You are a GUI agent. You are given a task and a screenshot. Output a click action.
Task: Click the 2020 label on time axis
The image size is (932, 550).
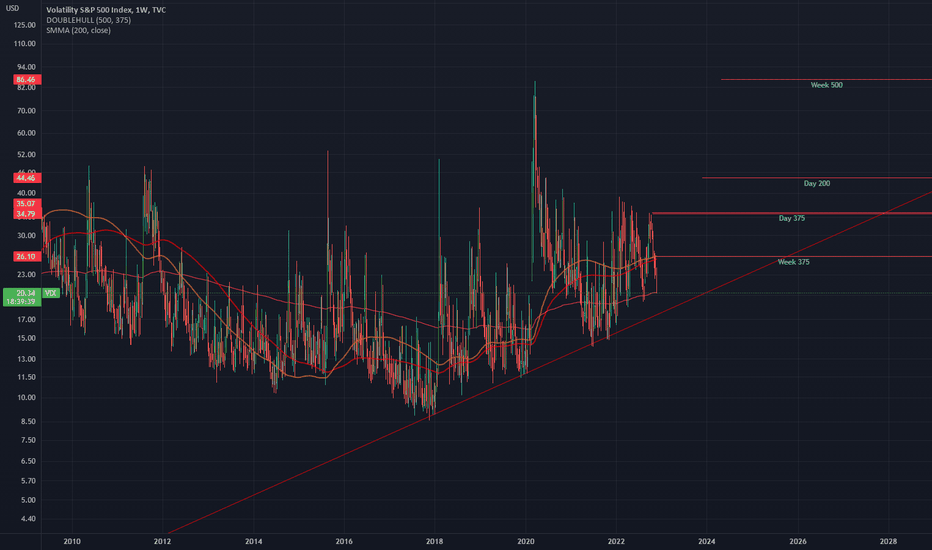point(525,541)
